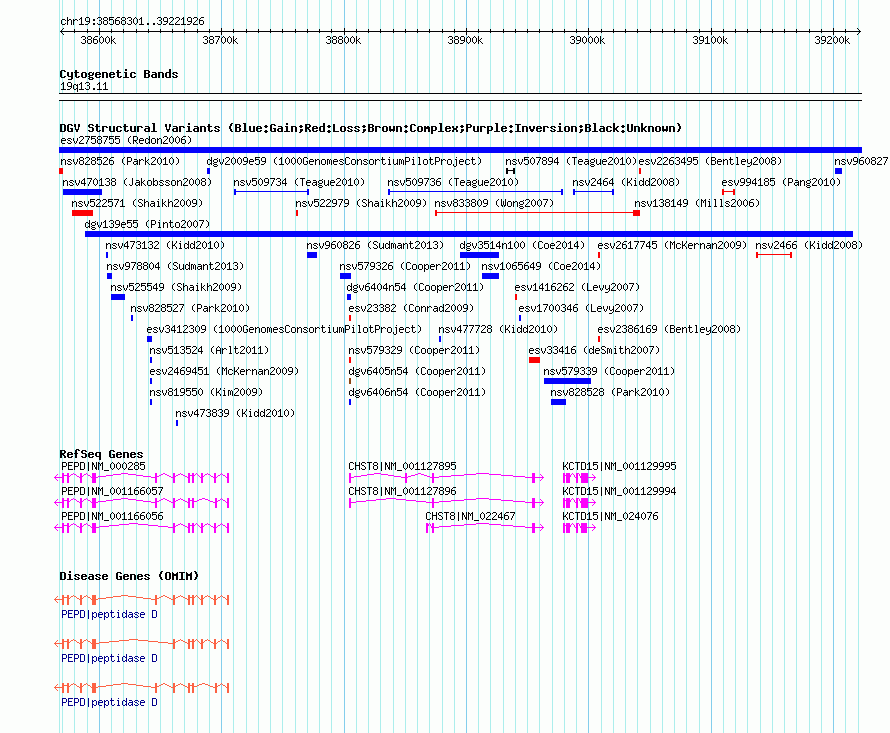Open the nsv828526 (Park2010) variant label
The image size is (890, 733).
coord(120,161)
